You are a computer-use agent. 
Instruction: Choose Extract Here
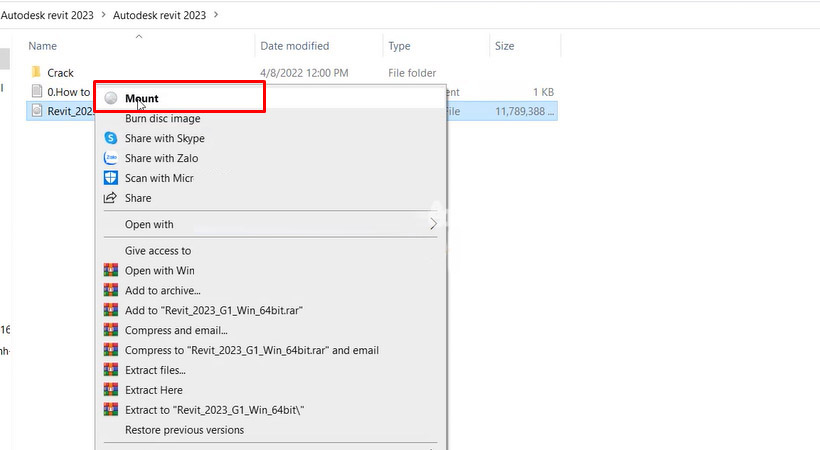pos(154,390)
